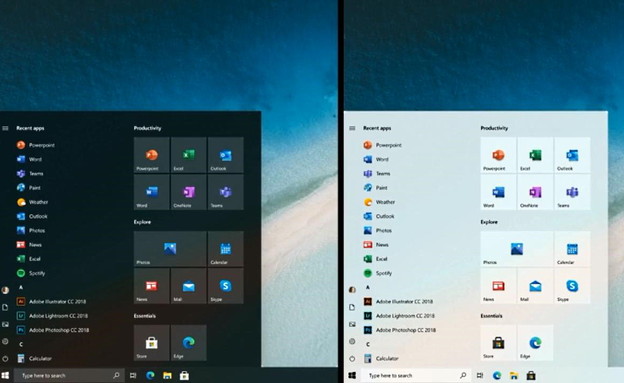Open Teams tile in dark Start menu
Viewport: 624px width, 383px height.
point(226,192)
